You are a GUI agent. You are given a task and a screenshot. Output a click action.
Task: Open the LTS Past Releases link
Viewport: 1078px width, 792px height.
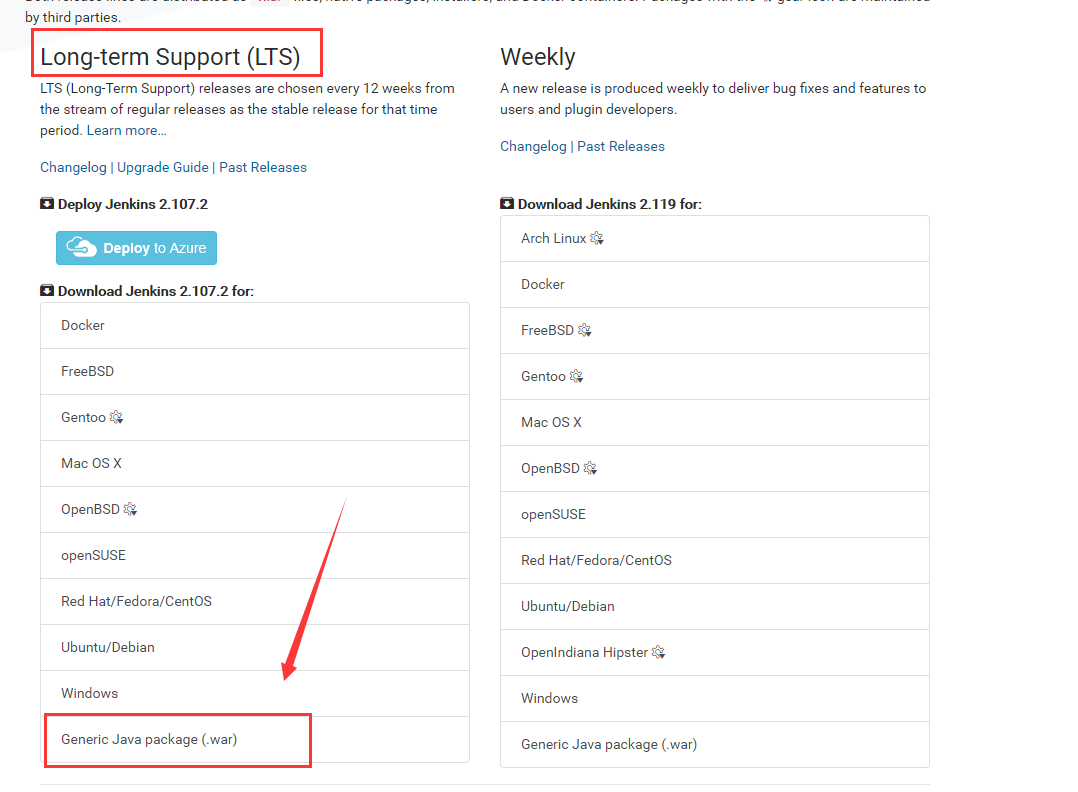(x=263, y=168)
